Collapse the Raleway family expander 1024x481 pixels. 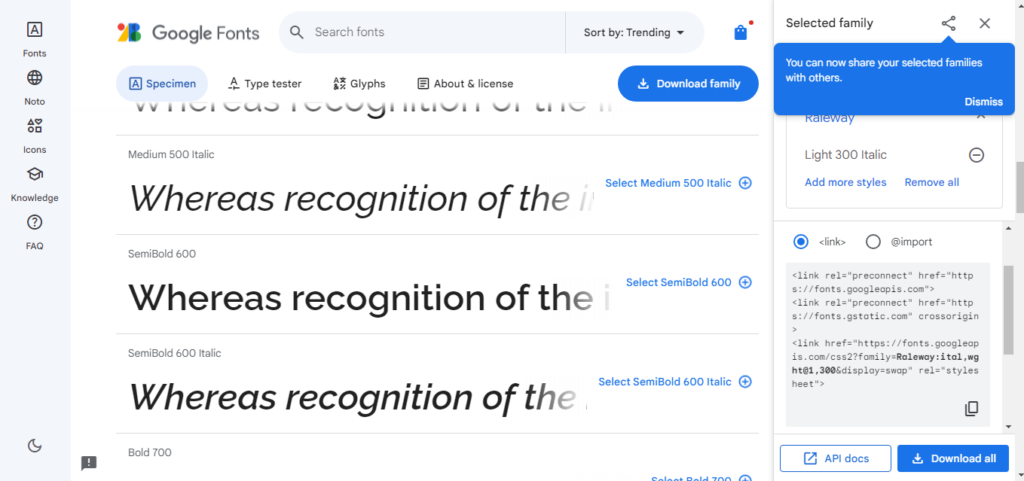point(980,117)
